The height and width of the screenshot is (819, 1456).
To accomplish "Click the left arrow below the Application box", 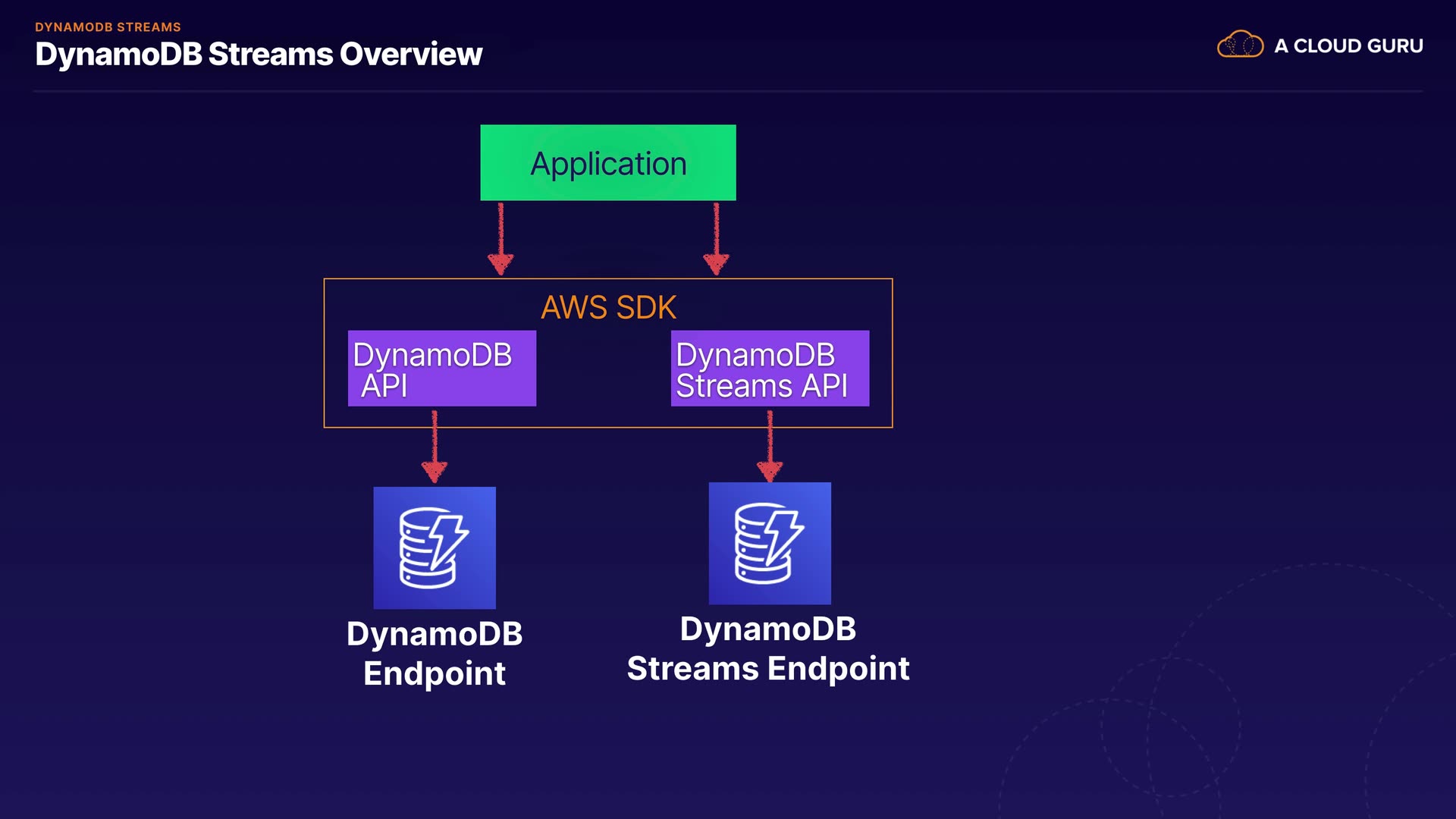I will point(500,238).
